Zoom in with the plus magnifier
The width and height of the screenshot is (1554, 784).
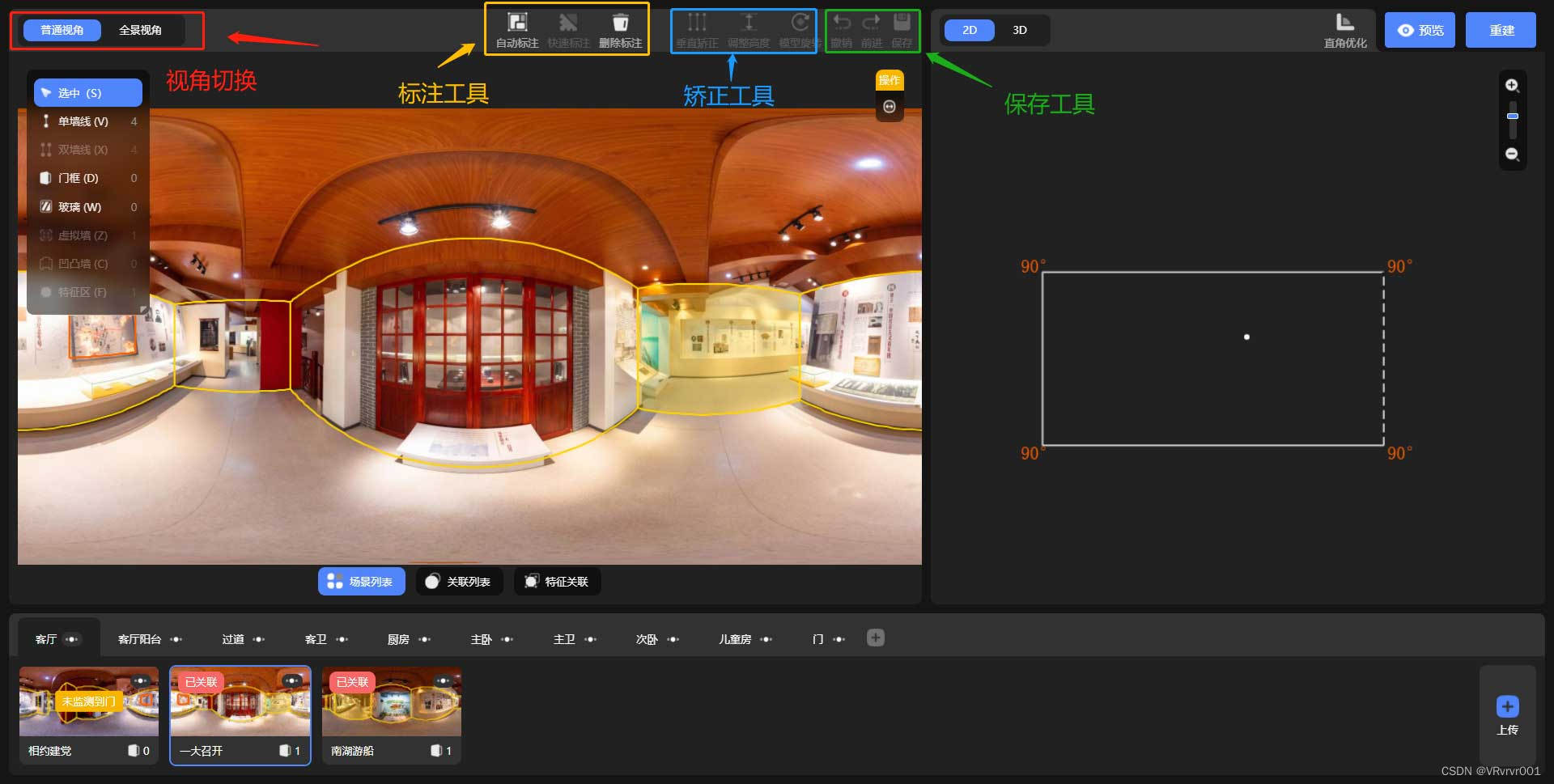(1512, 86)
